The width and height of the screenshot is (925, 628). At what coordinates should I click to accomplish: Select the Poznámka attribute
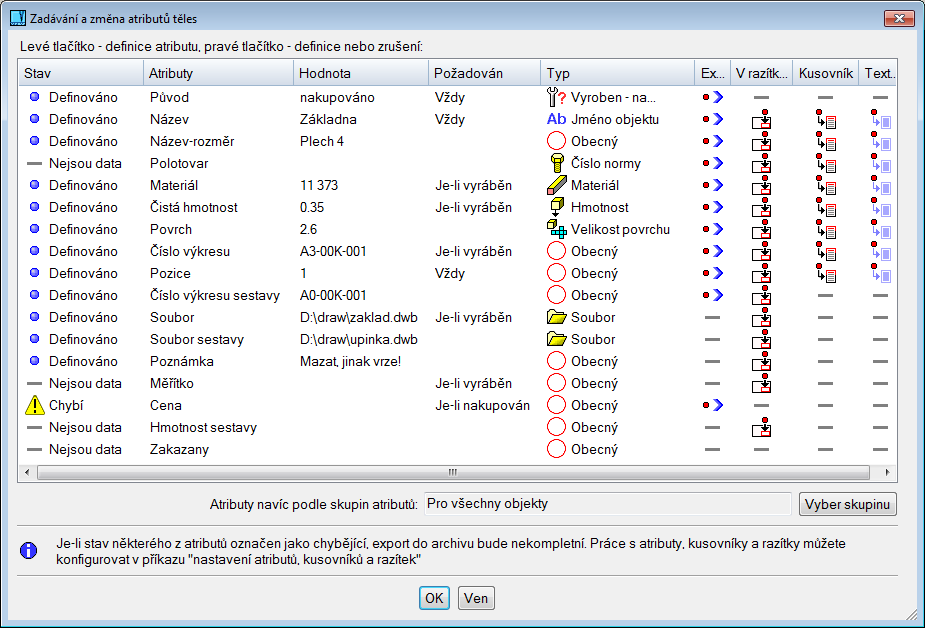(x=182, y=361)
